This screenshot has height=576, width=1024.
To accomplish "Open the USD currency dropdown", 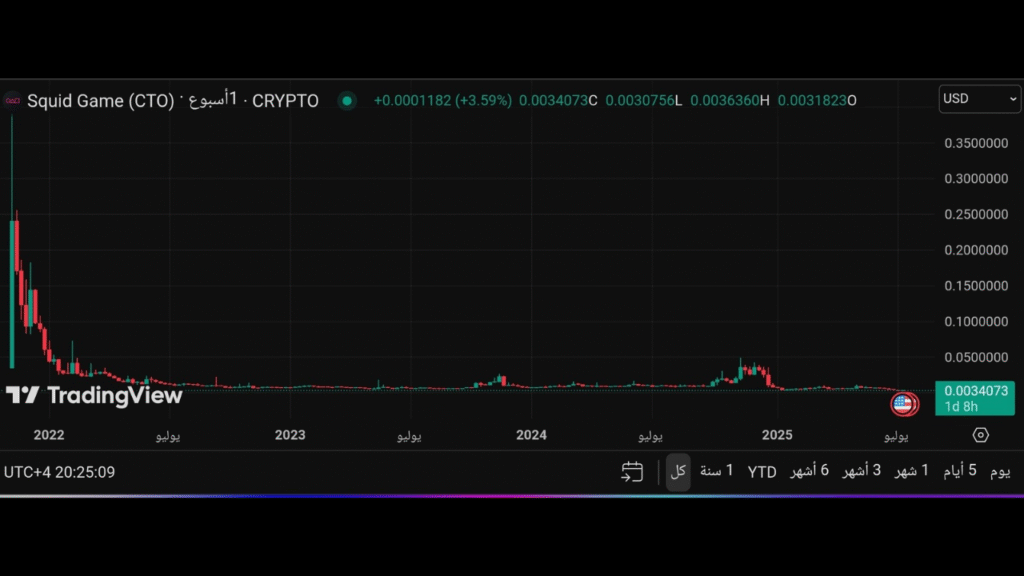I will click(x=979, y=99).
